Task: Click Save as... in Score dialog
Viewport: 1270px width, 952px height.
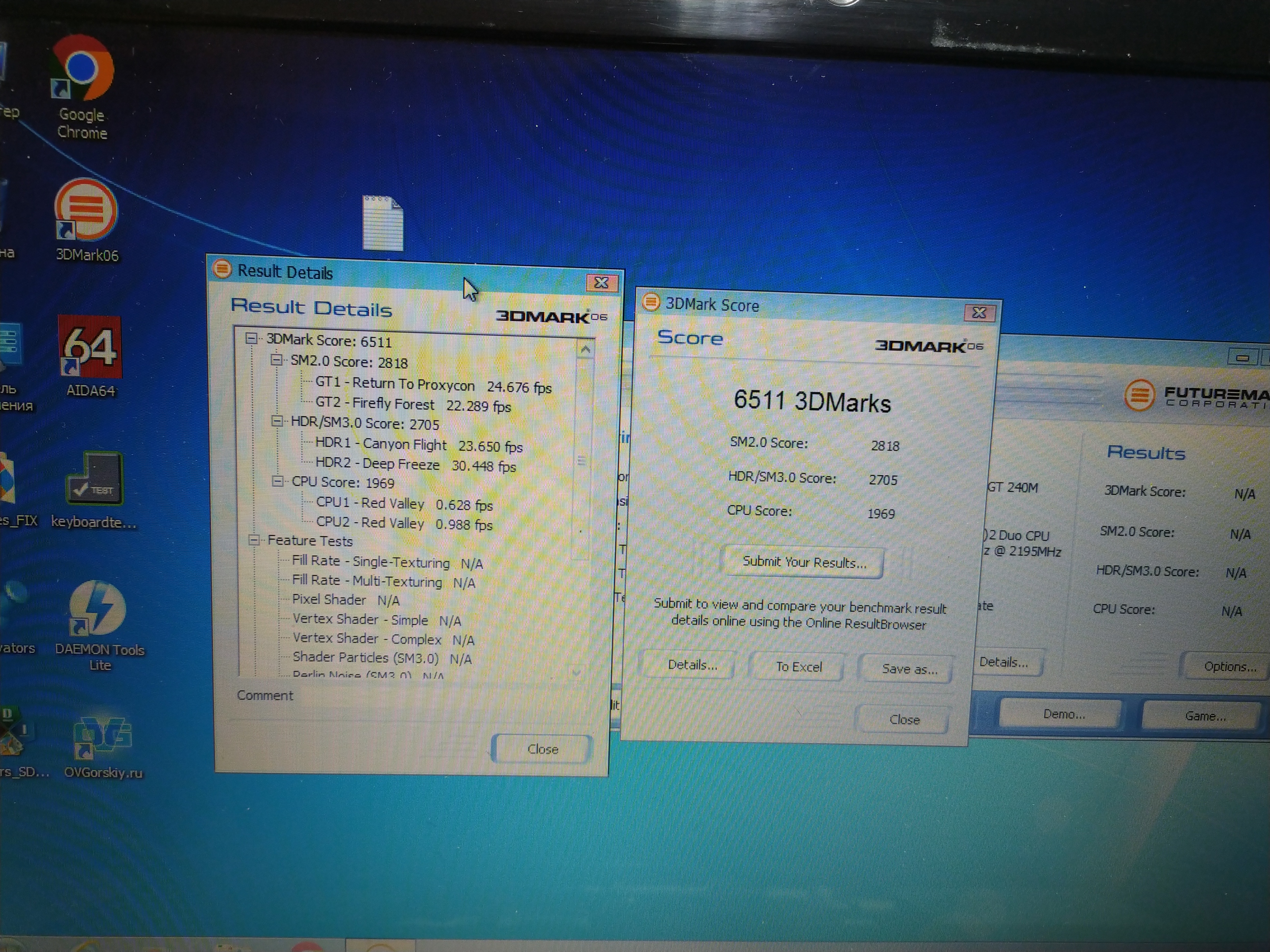Action: point(909,669)
